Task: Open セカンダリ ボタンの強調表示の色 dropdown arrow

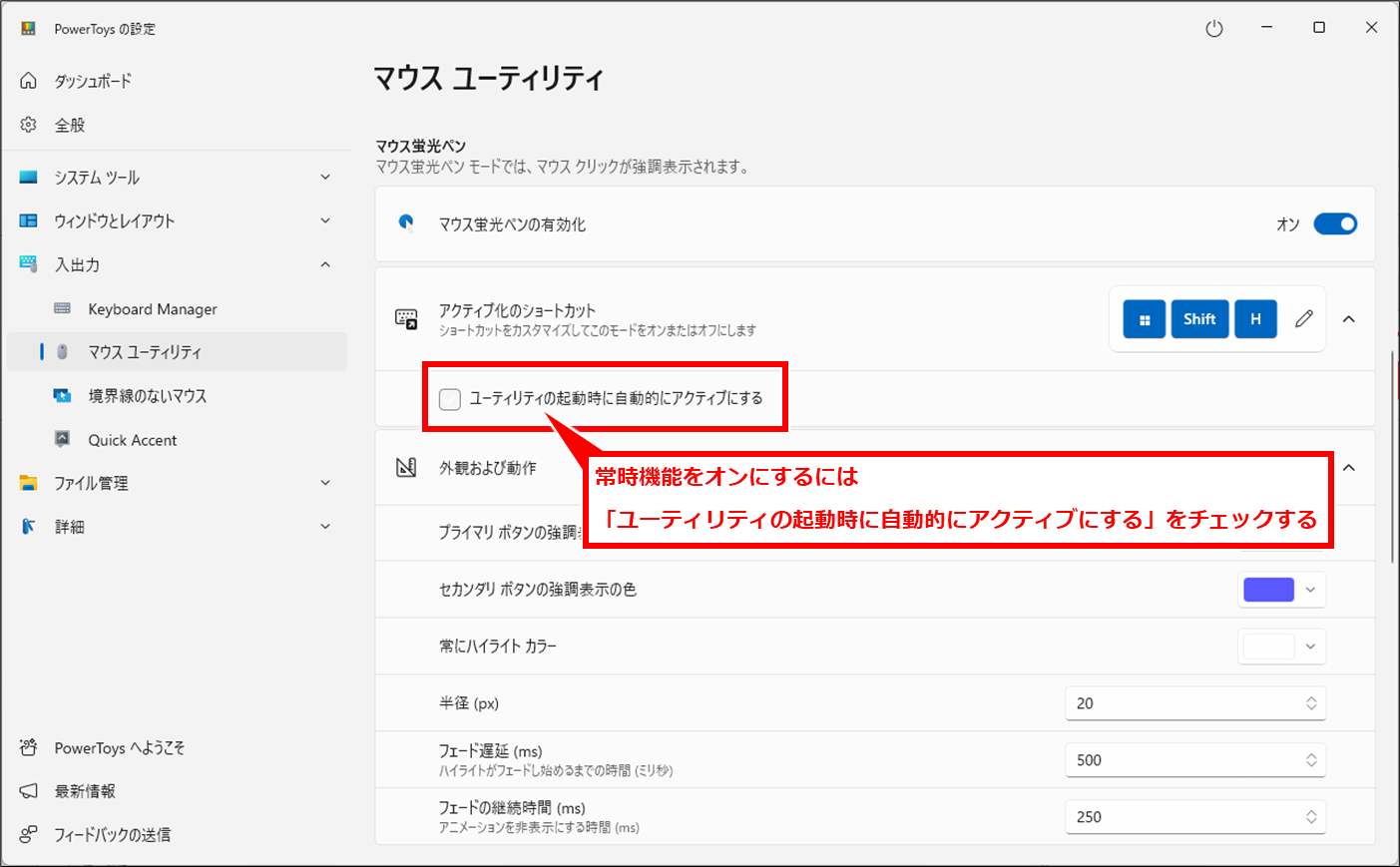Action: [1310, 590]
